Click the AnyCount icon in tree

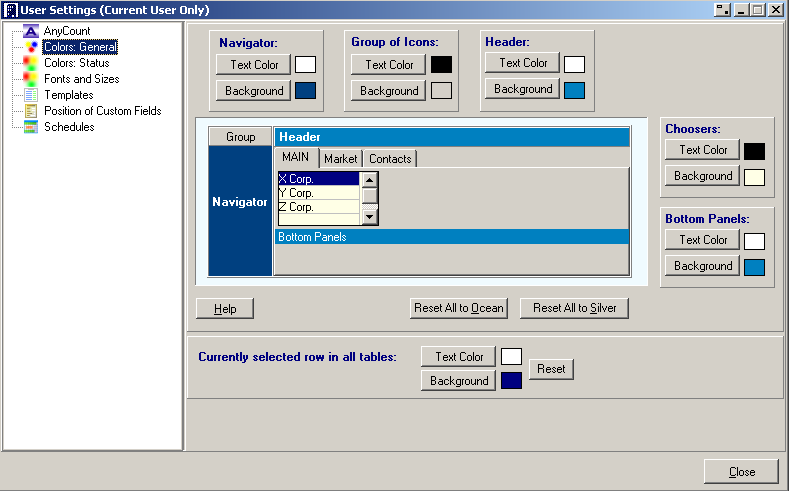[31, 31]
